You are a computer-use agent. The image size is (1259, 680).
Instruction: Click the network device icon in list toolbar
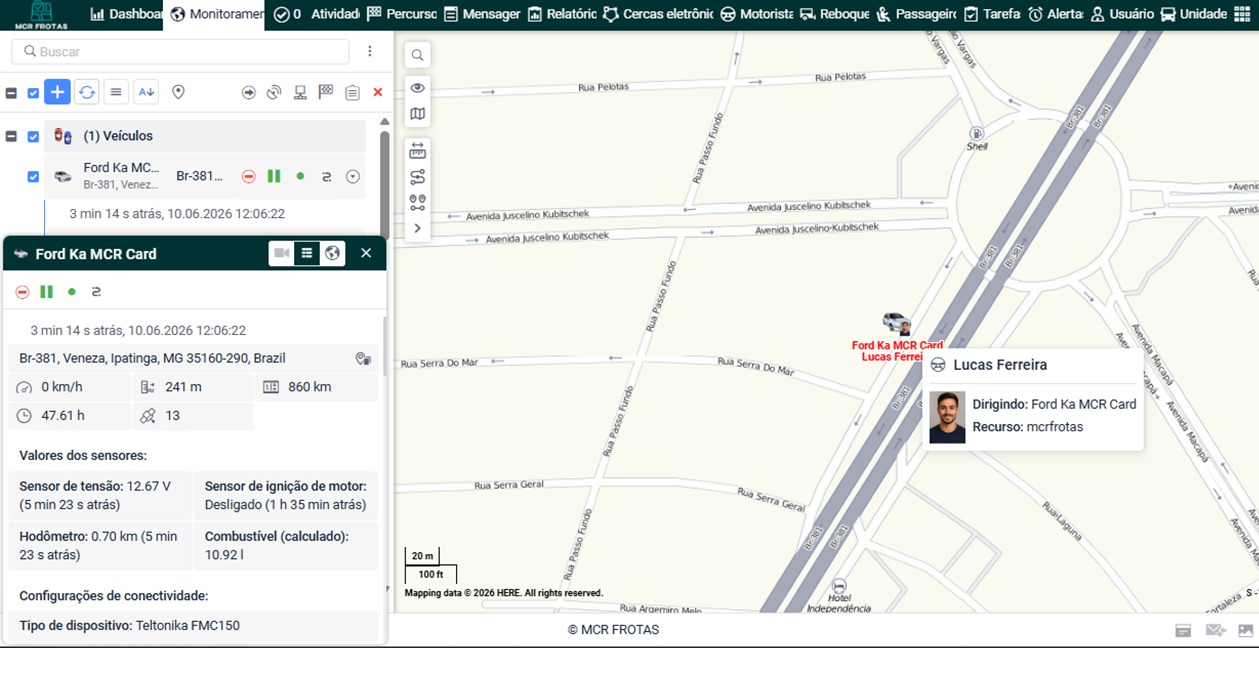(300, 92)
